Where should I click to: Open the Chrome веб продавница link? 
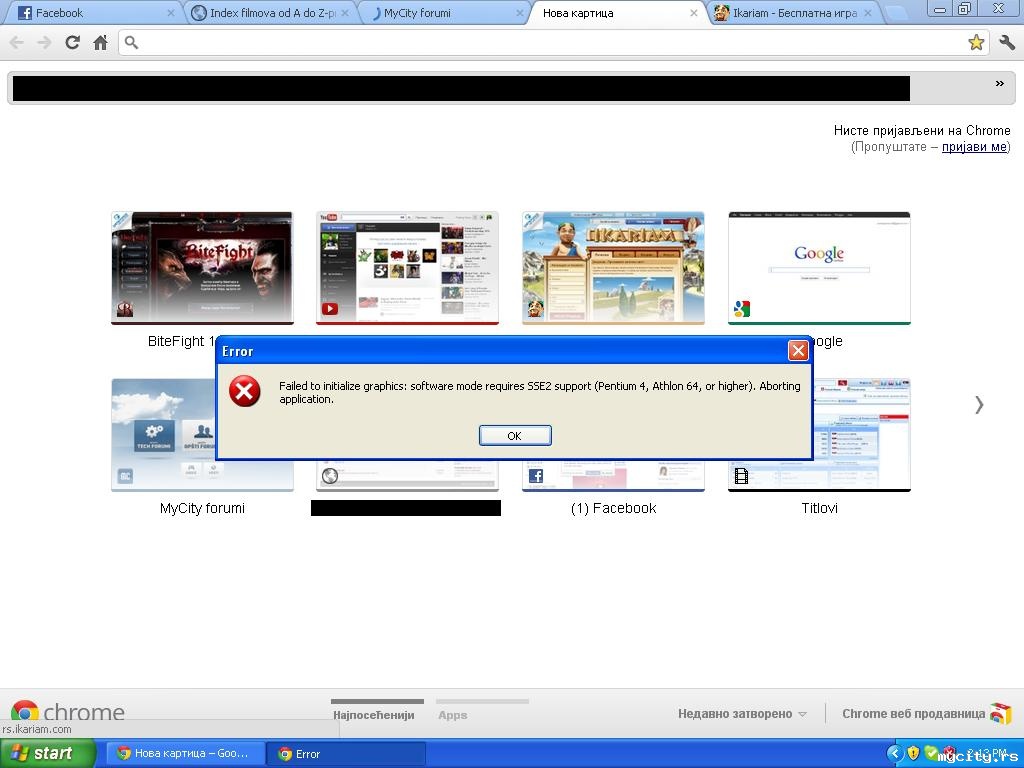(x=914, y=714)
